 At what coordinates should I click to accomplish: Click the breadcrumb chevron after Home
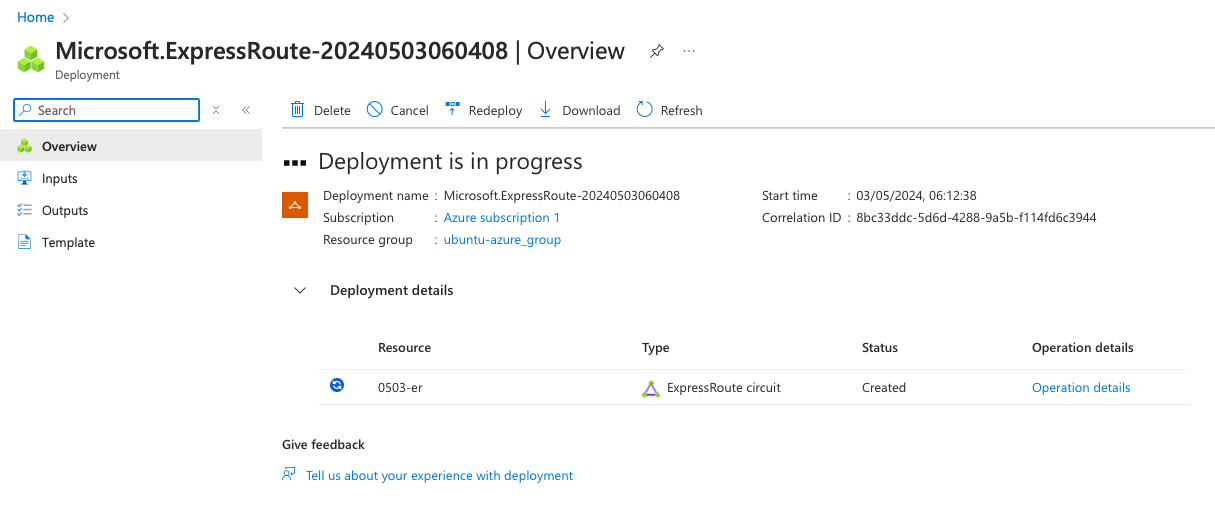[x=67, y=17]
